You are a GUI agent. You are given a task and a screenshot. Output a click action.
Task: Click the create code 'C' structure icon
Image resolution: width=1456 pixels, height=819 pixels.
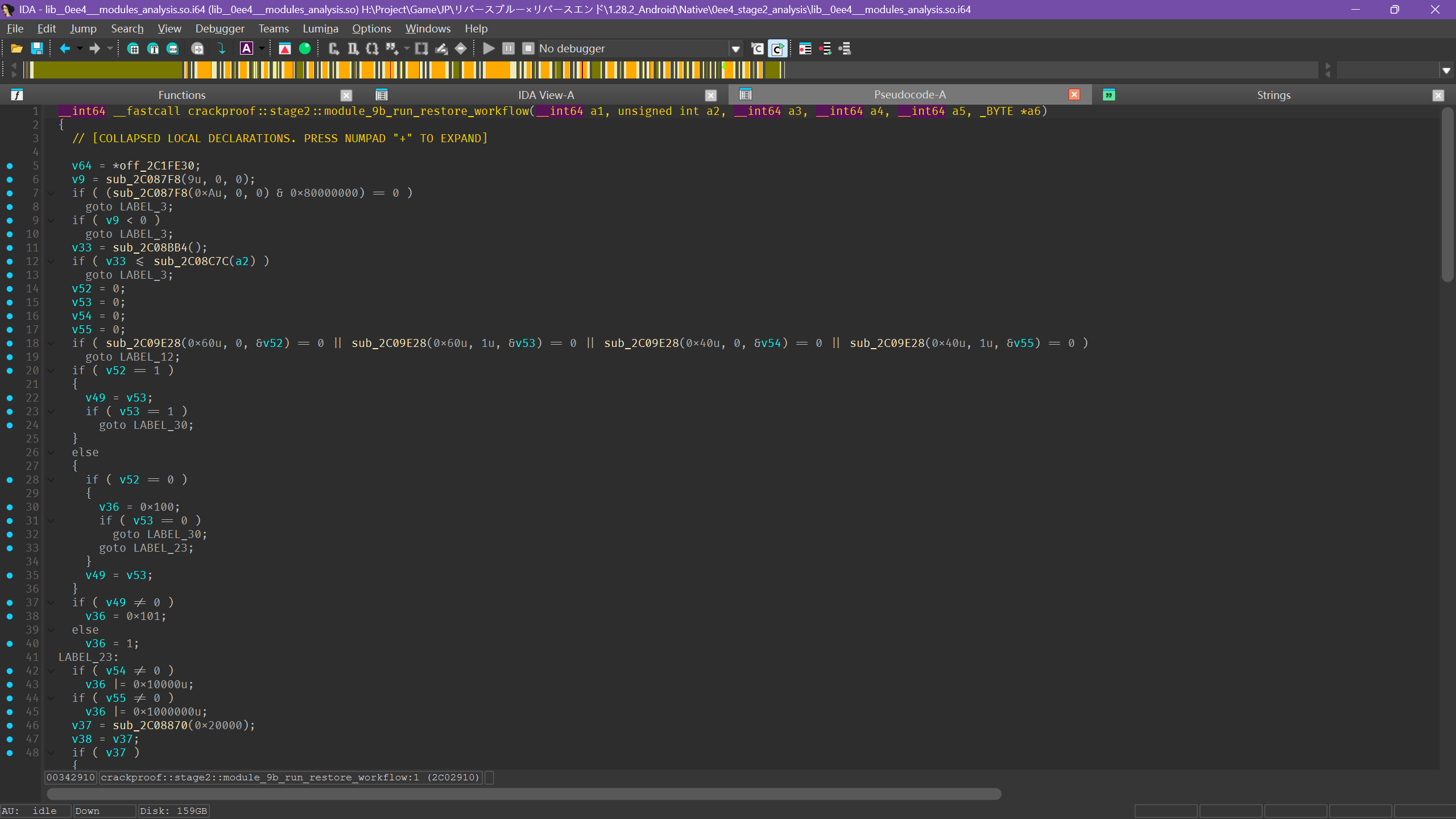click(334, 49)
